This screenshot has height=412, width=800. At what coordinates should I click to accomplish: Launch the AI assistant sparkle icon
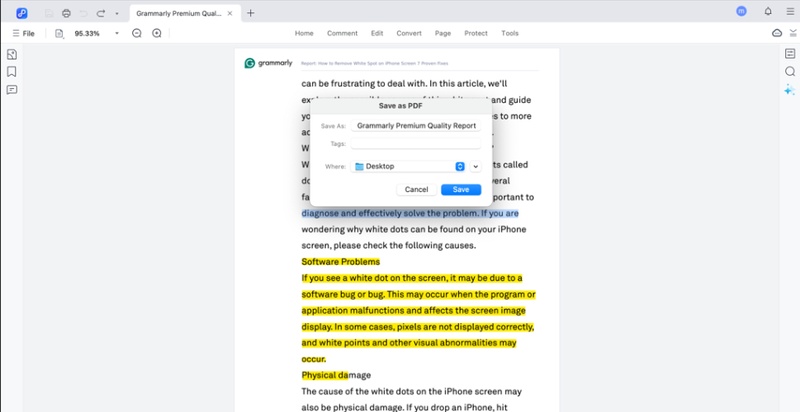(789, 90)
